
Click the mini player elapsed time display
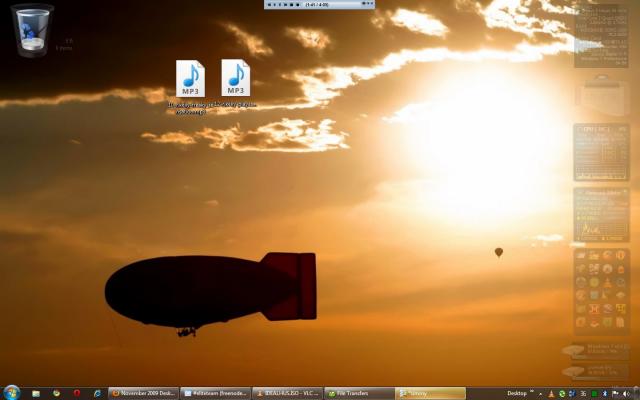(317, 4)
